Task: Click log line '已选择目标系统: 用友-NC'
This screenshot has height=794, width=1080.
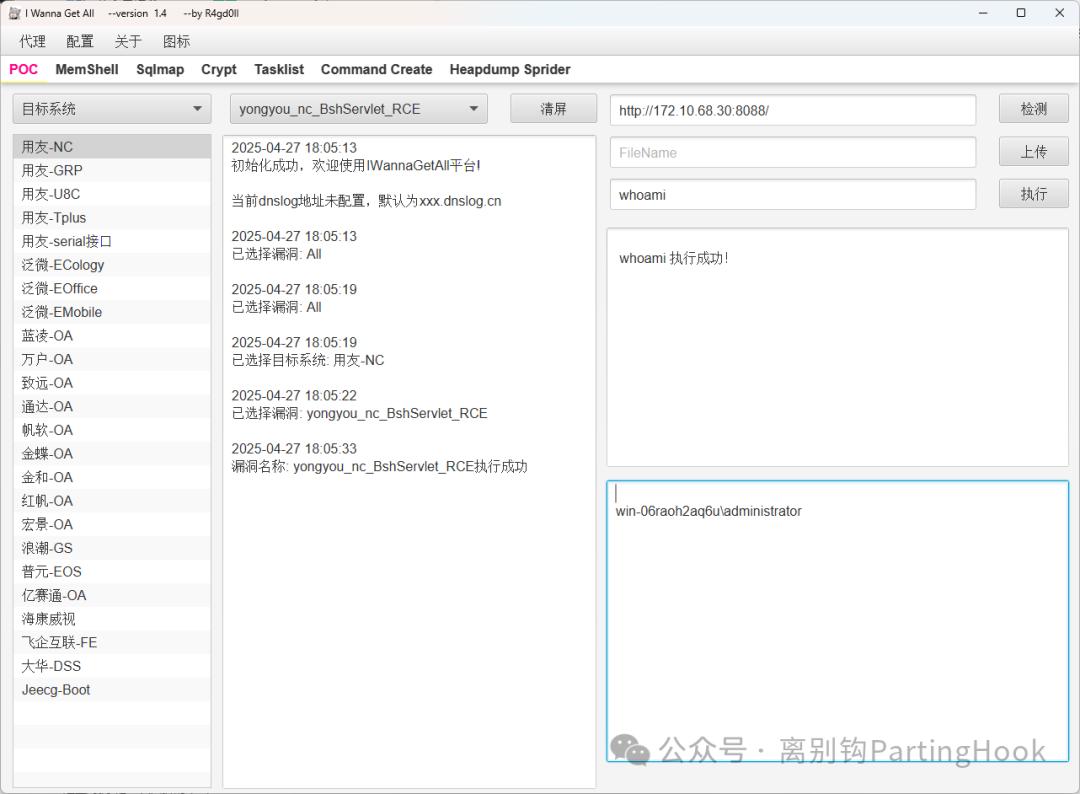Action: (x=307, y=360)
